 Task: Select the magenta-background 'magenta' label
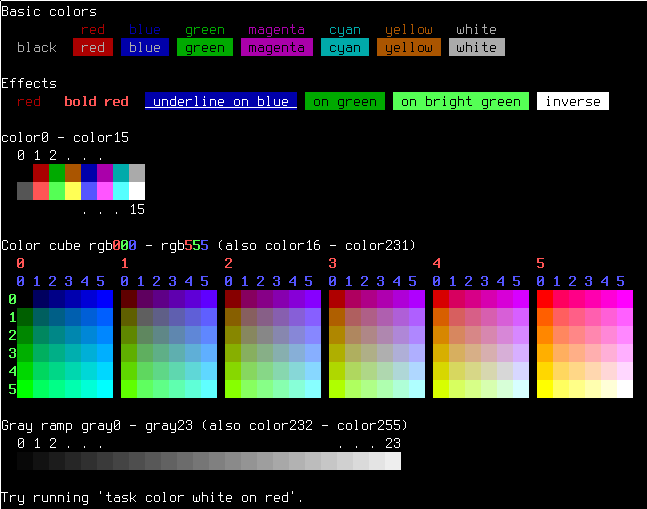coord(277,47)
